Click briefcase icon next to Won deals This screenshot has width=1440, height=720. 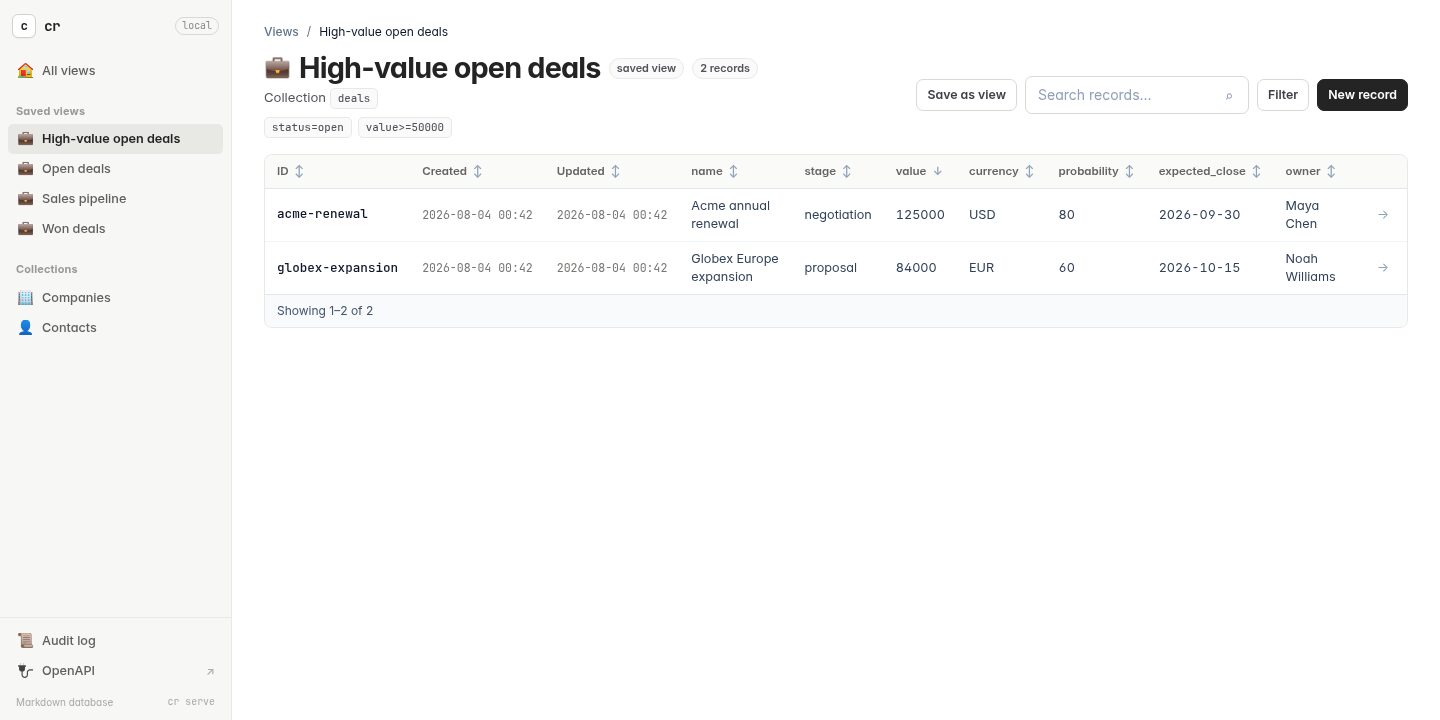tap(25, 229)
